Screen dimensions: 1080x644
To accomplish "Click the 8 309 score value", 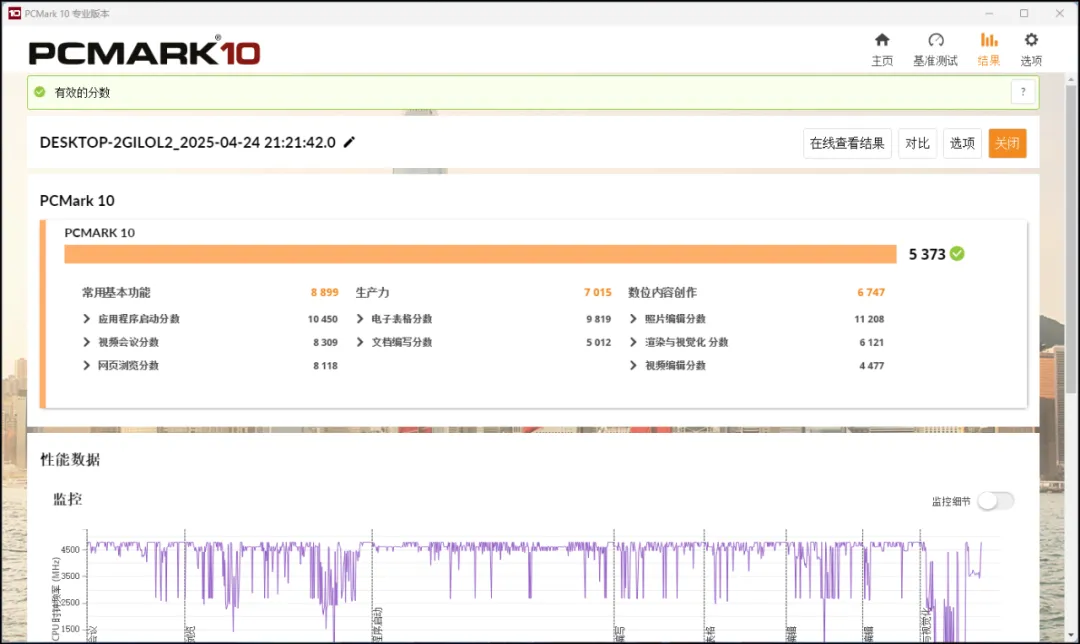I will 325,342.
